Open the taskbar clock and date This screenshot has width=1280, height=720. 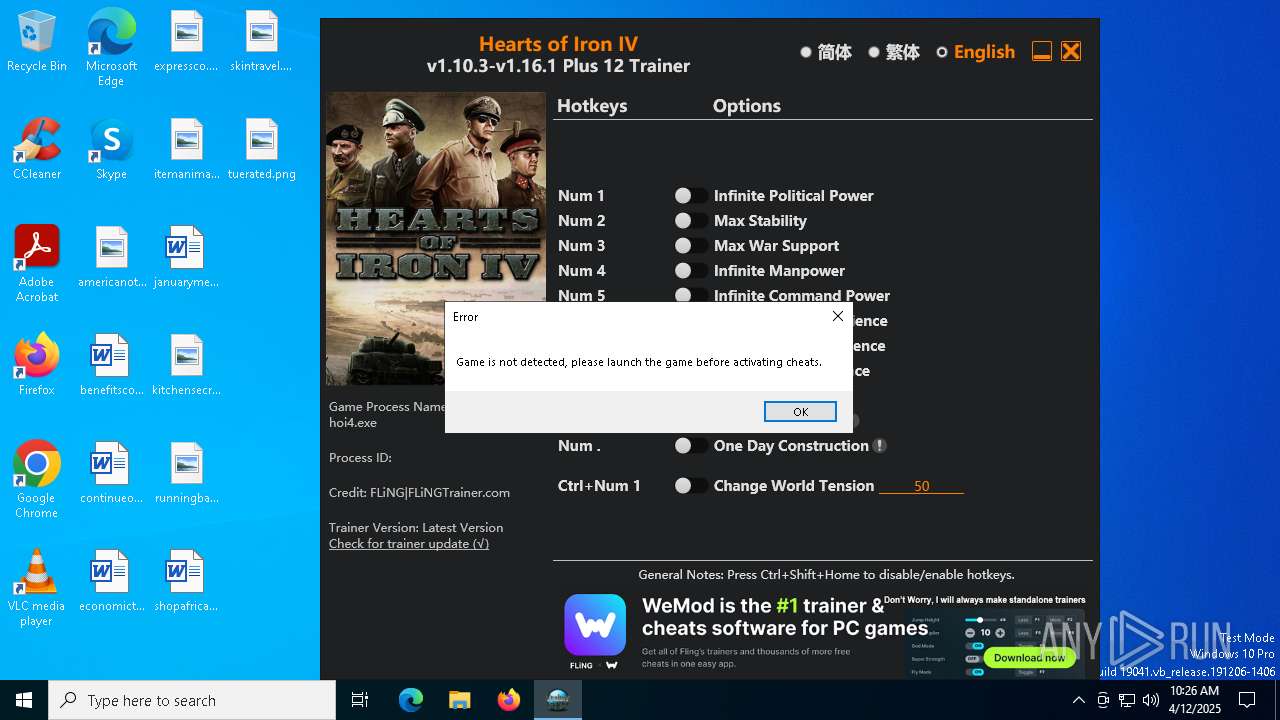point(1195,700)
